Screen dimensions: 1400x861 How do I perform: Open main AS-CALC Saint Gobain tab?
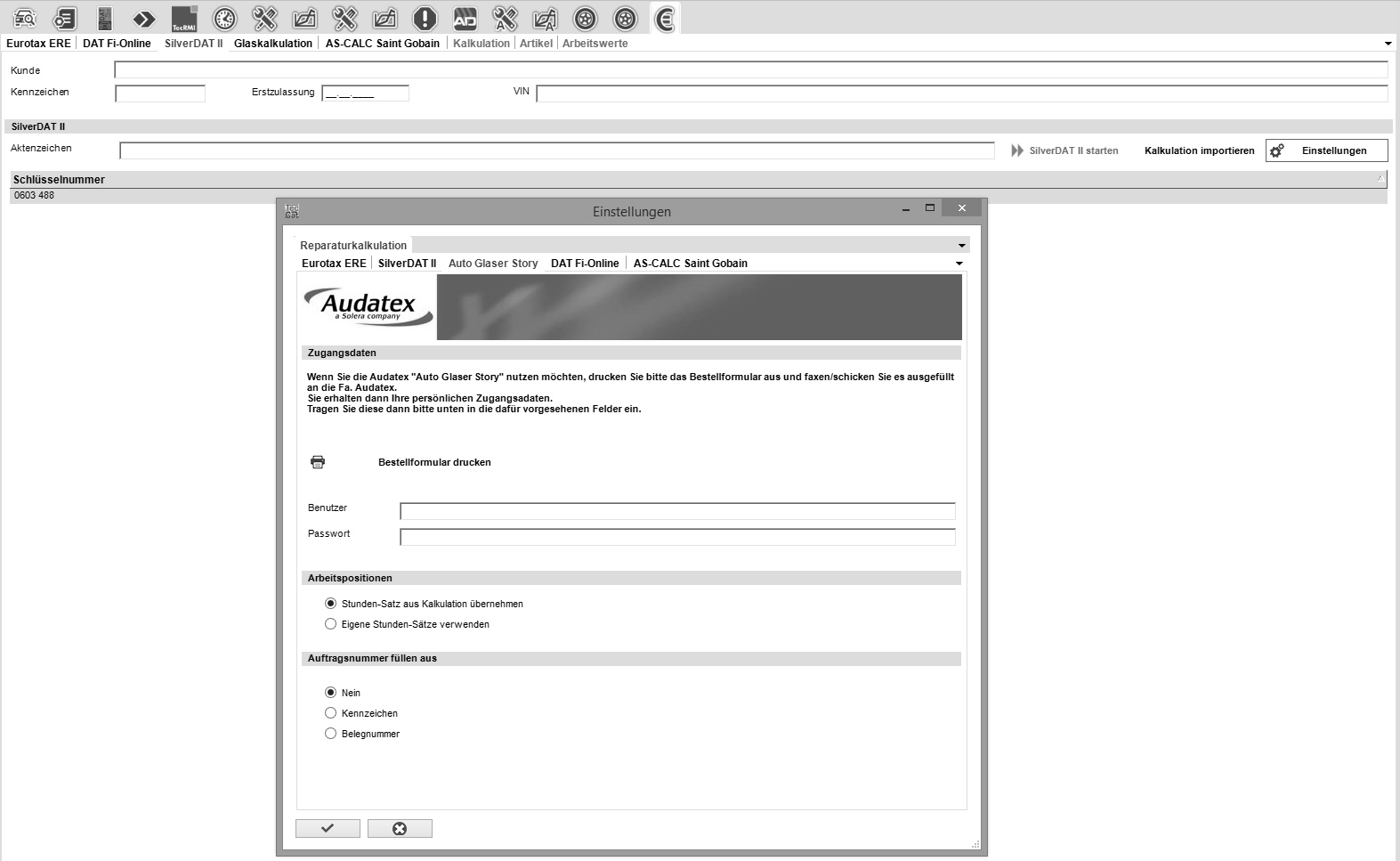[x=383, y=43]
